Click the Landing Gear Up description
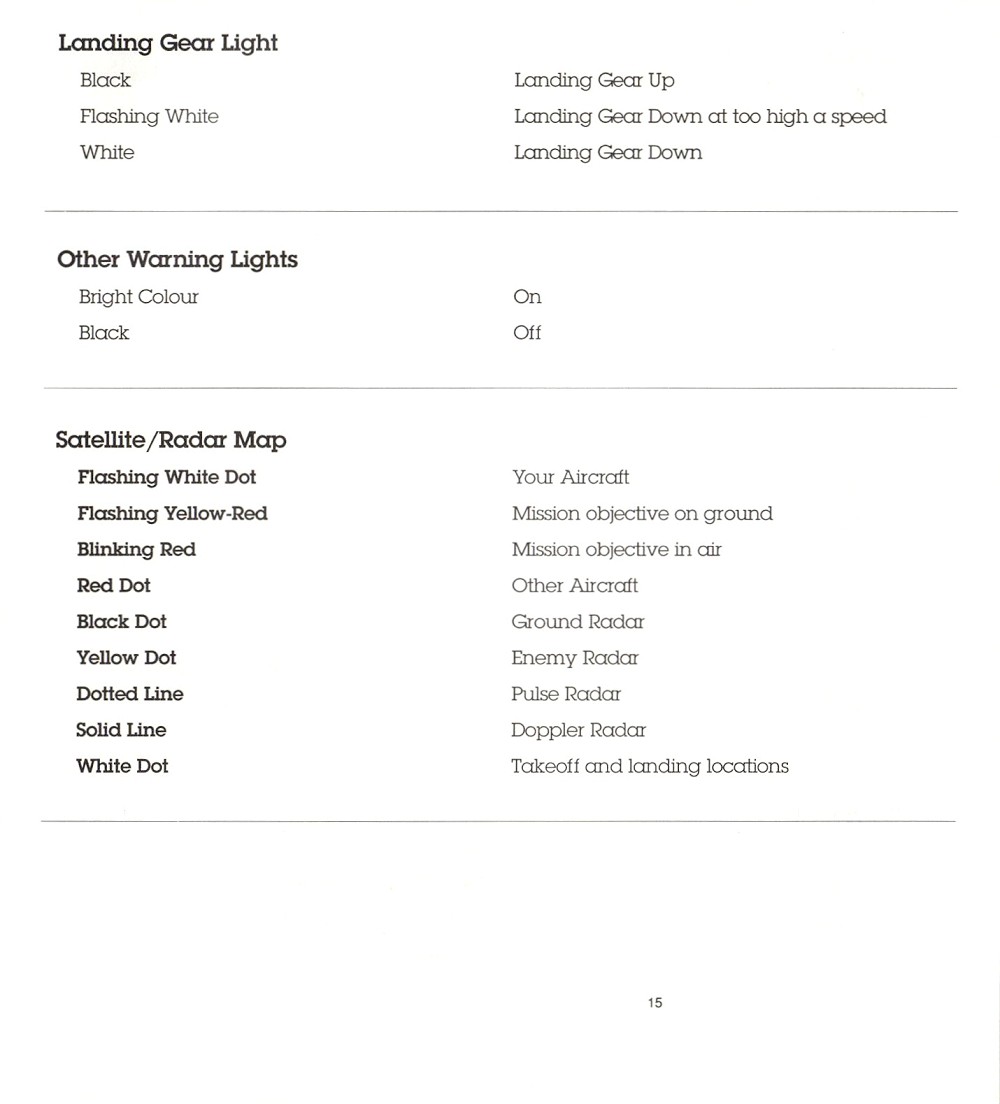The image size is (1000, 1104). (x=594, y=81)
